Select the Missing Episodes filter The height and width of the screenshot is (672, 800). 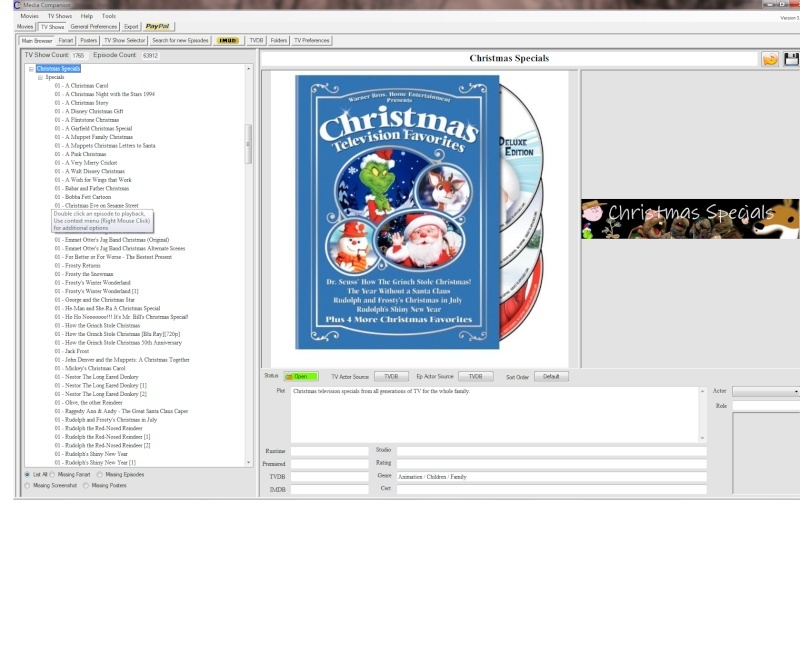click(x=99, y=475)
